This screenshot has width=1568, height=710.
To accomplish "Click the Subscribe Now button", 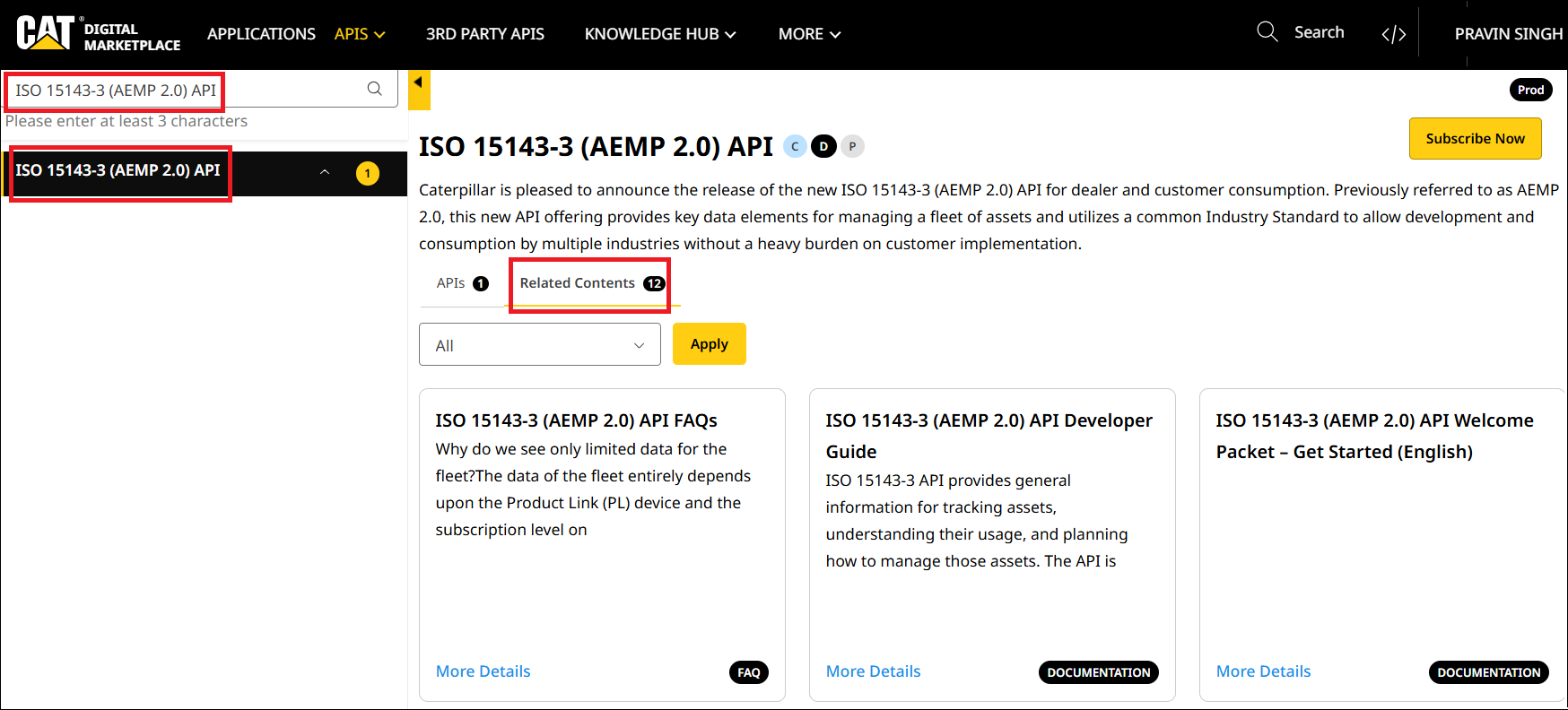I will (1476, 139).
